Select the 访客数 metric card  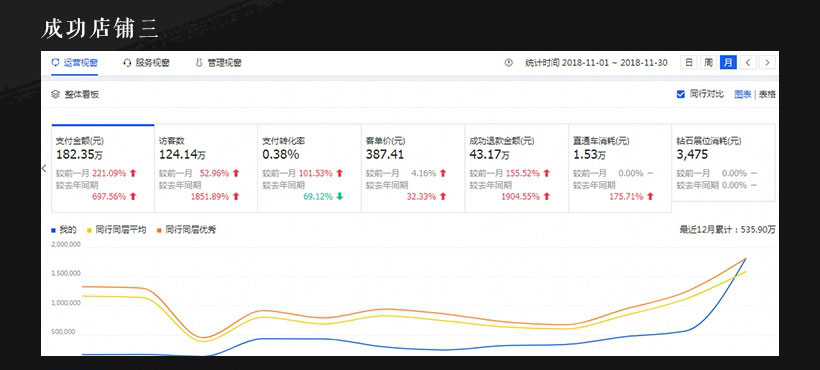point(206,168)
